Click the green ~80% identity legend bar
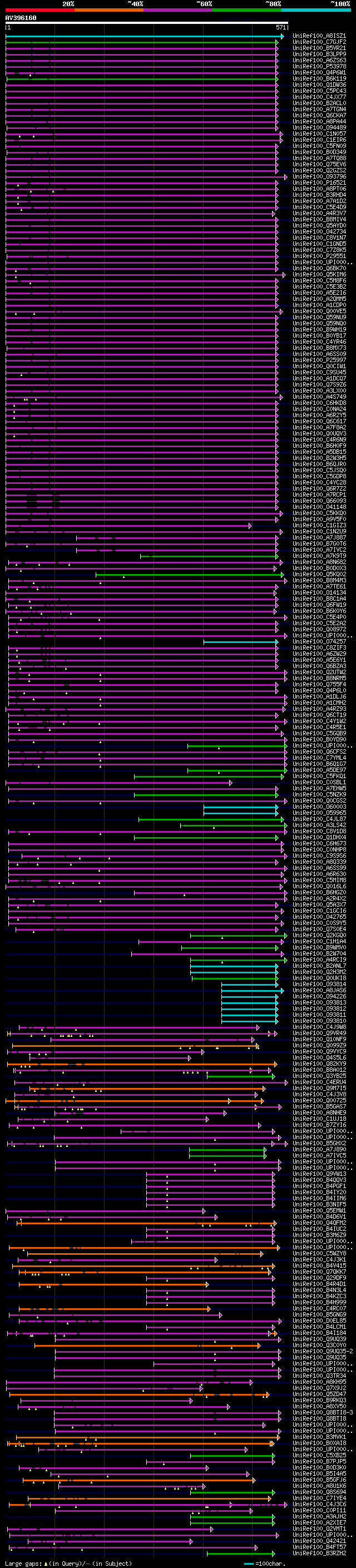This screenshot has width=356, height=1568. [x=247, y=10]
